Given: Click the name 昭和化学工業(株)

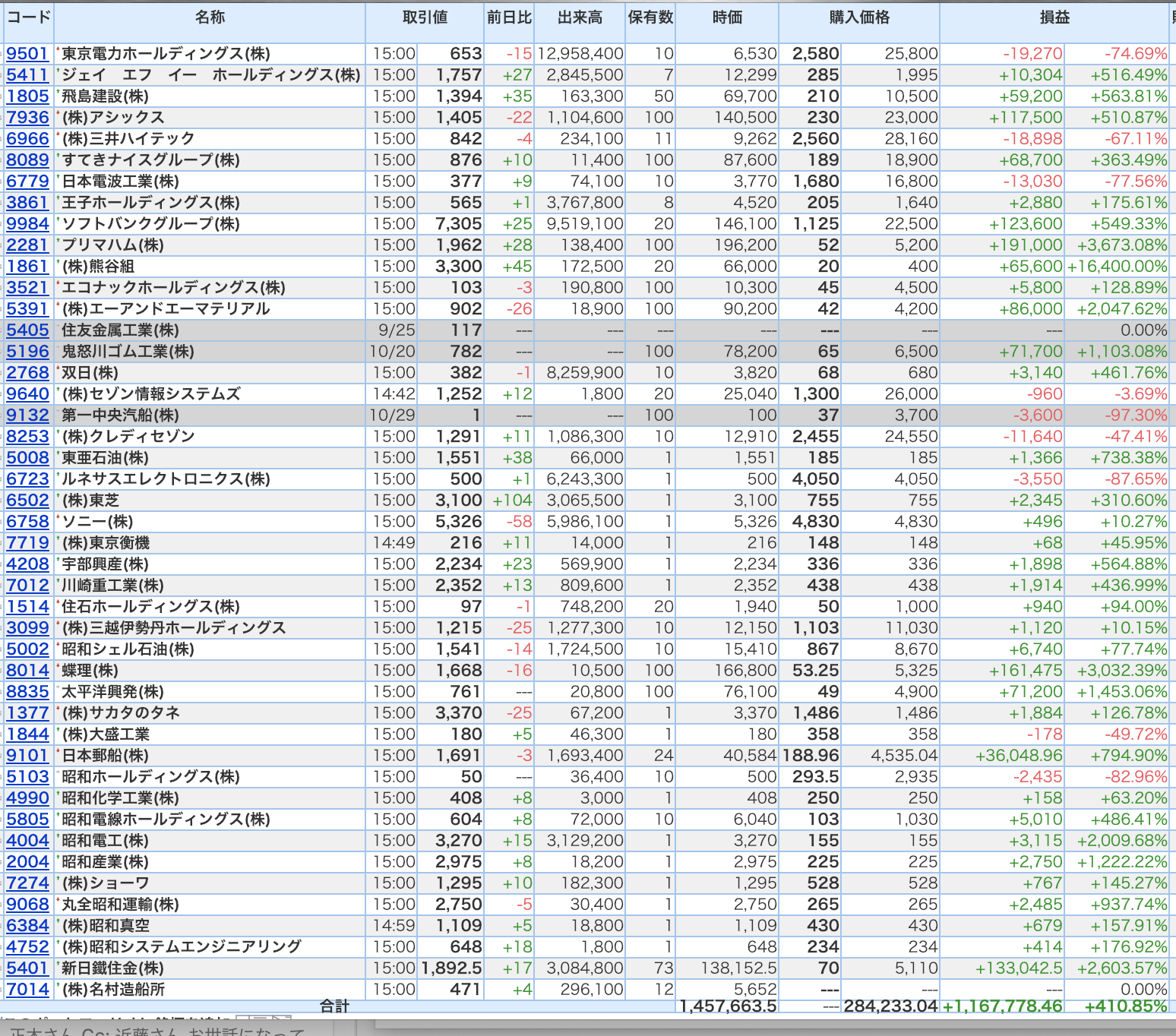Looking at the screenshot, I should point(120,798).
